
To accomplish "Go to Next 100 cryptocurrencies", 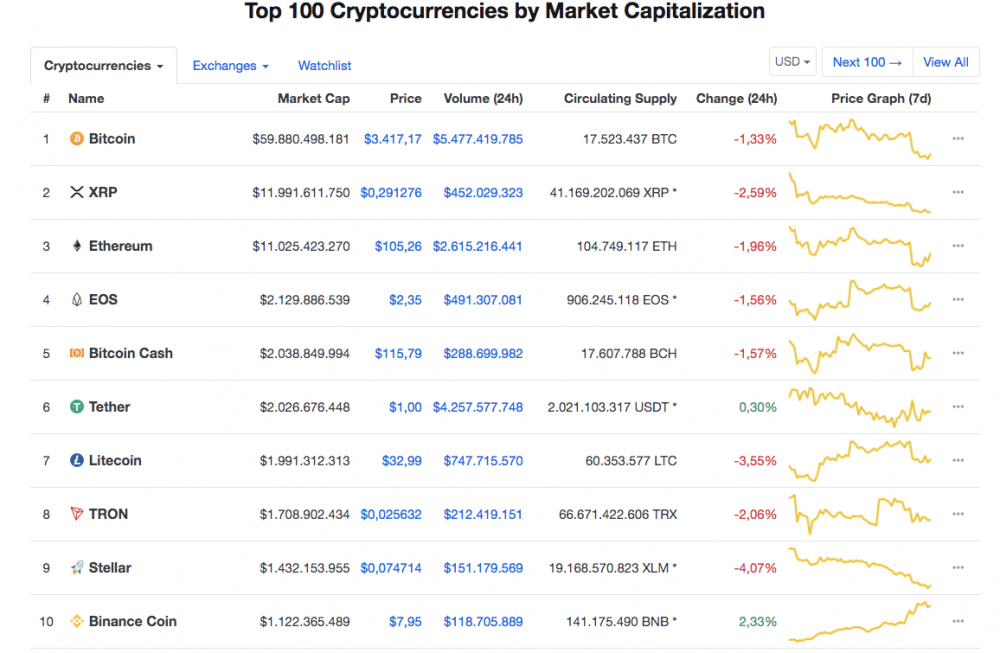I will point(866,62).
